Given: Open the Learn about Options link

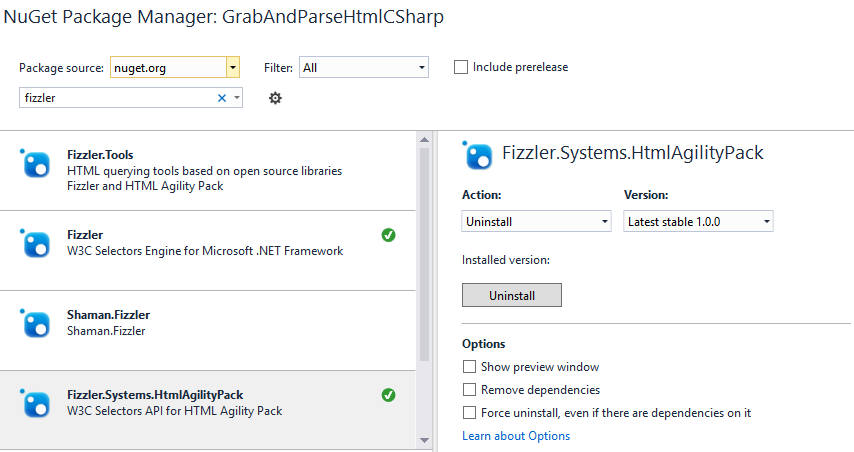Looking at the screenshot, I should (x=516, y=436).
